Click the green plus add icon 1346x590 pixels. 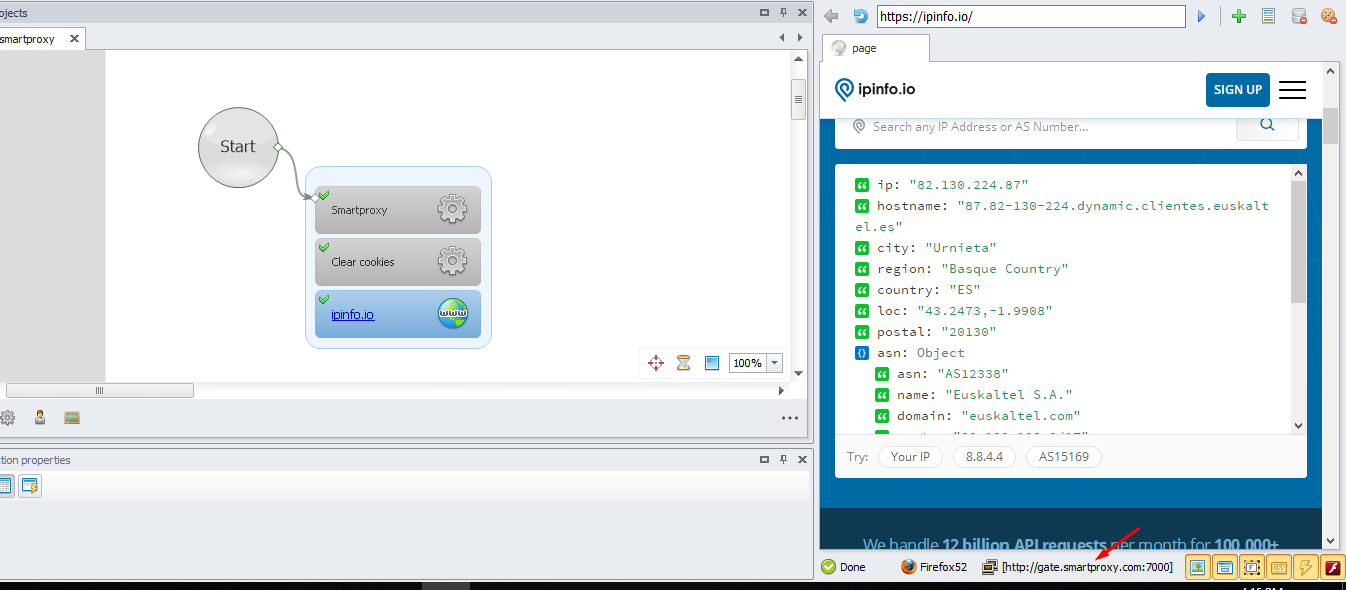click(x=1239, y=16)
